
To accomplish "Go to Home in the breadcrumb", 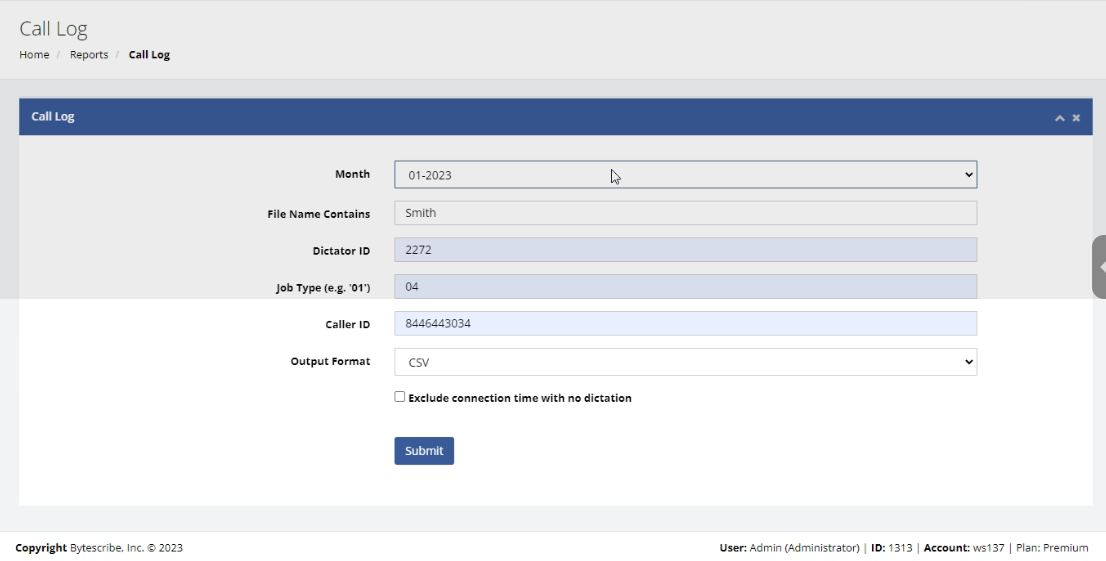I will [x=34, y=54].
